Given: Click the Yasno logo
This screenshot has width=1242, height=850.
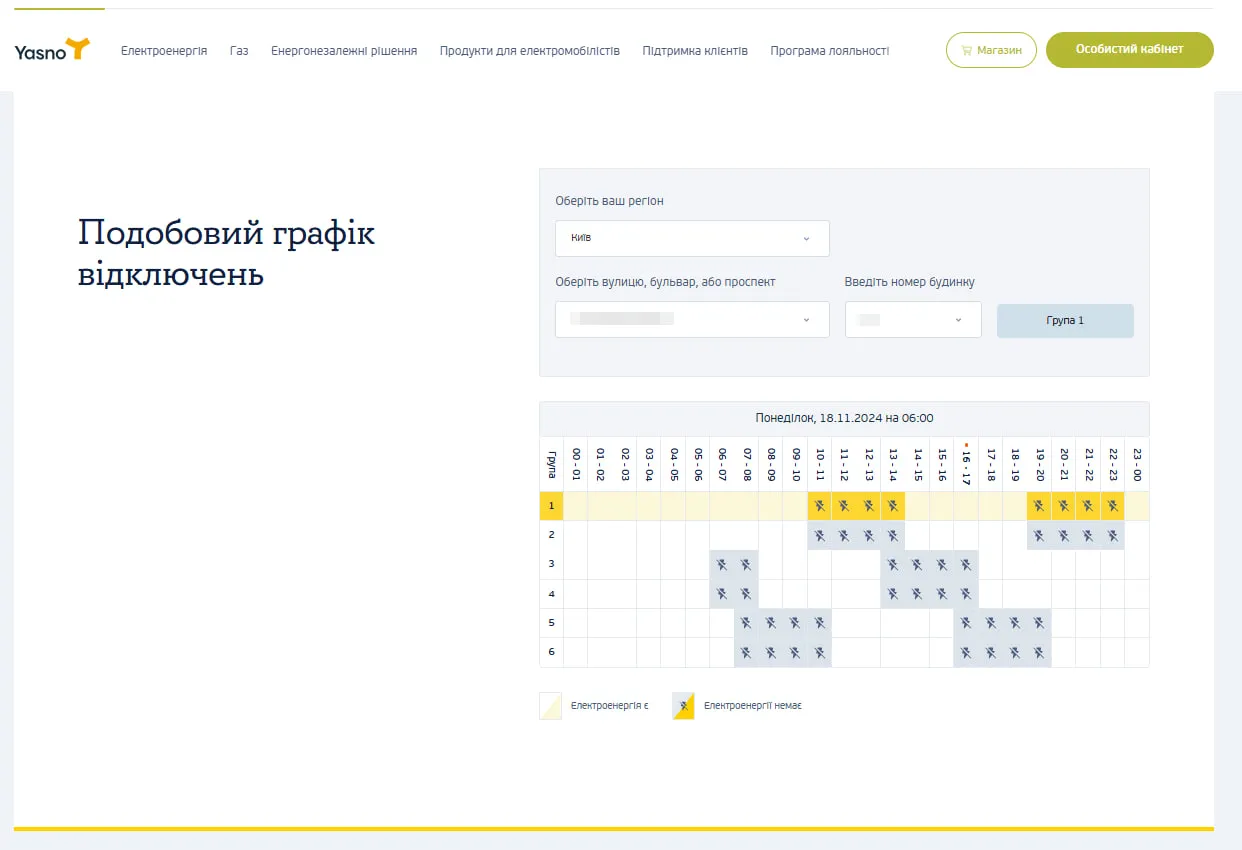Looking at the screenshot, I should pyautogui.click(x=51, y=50).
